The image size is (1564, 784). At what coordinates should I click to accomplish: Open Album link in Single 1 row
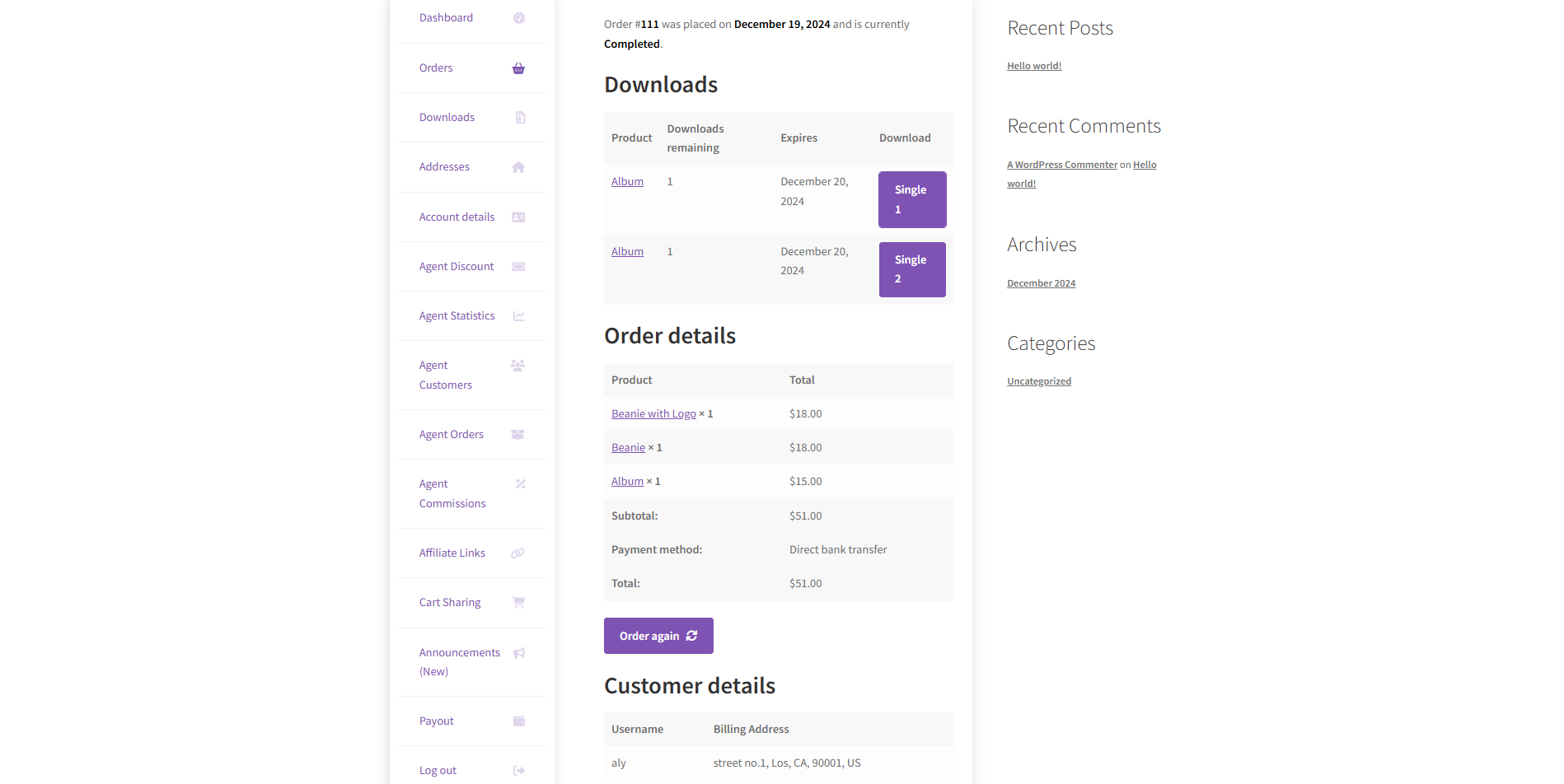(x=627, y=182)
